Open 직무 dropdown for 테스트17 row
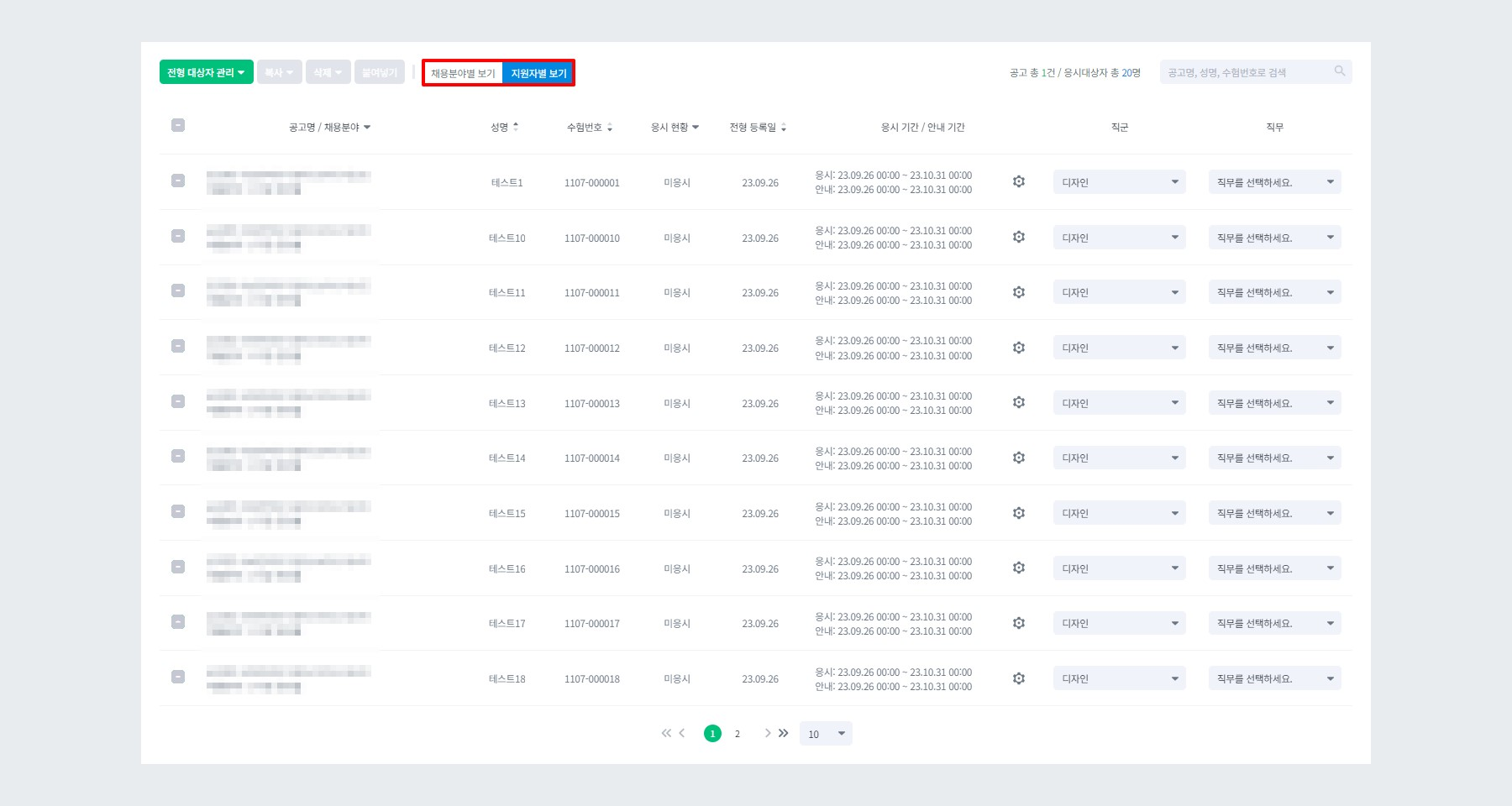Viewport: 1512px width, 806px height. click(x=1275, y=623)
